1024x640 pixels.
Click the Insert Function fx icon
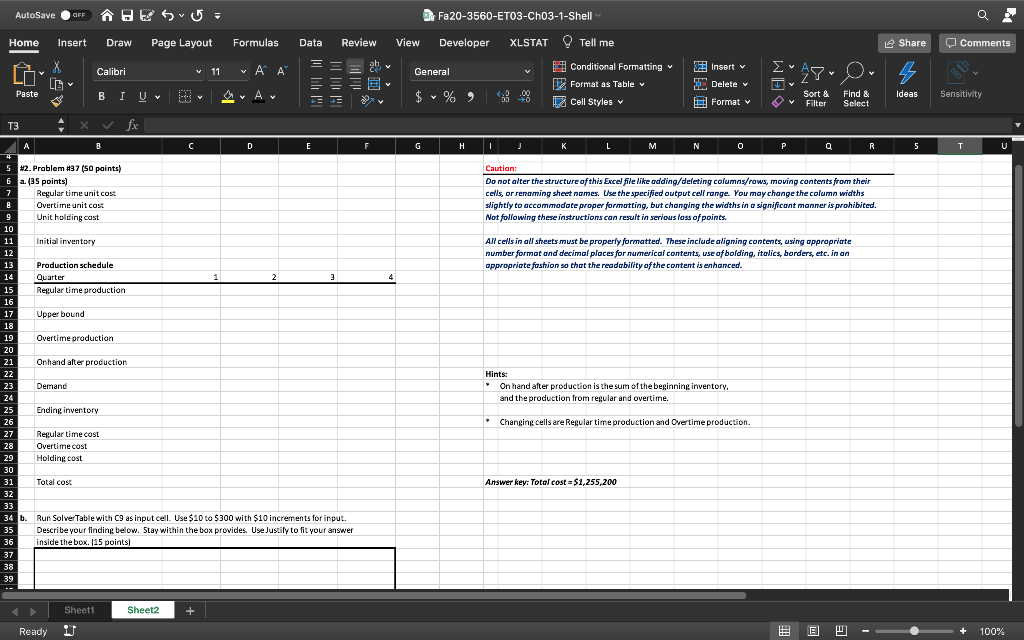[134, 127]
